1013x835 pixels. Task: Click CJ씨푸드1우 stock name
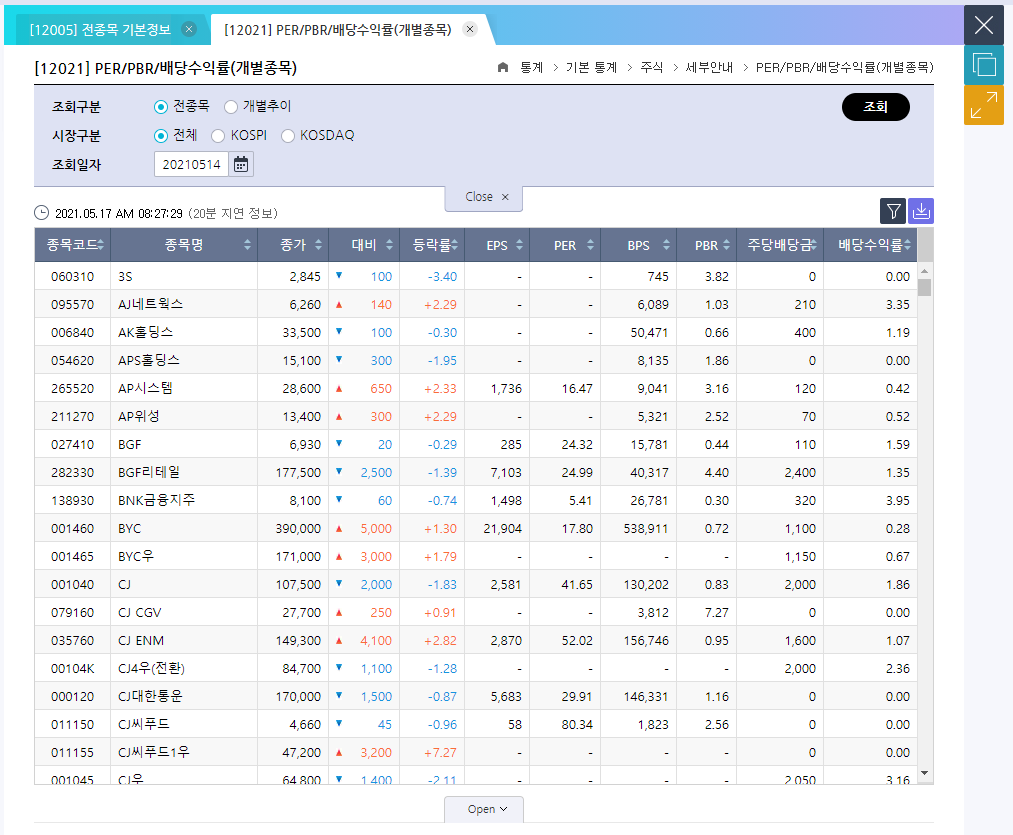(x=154, y=752)
